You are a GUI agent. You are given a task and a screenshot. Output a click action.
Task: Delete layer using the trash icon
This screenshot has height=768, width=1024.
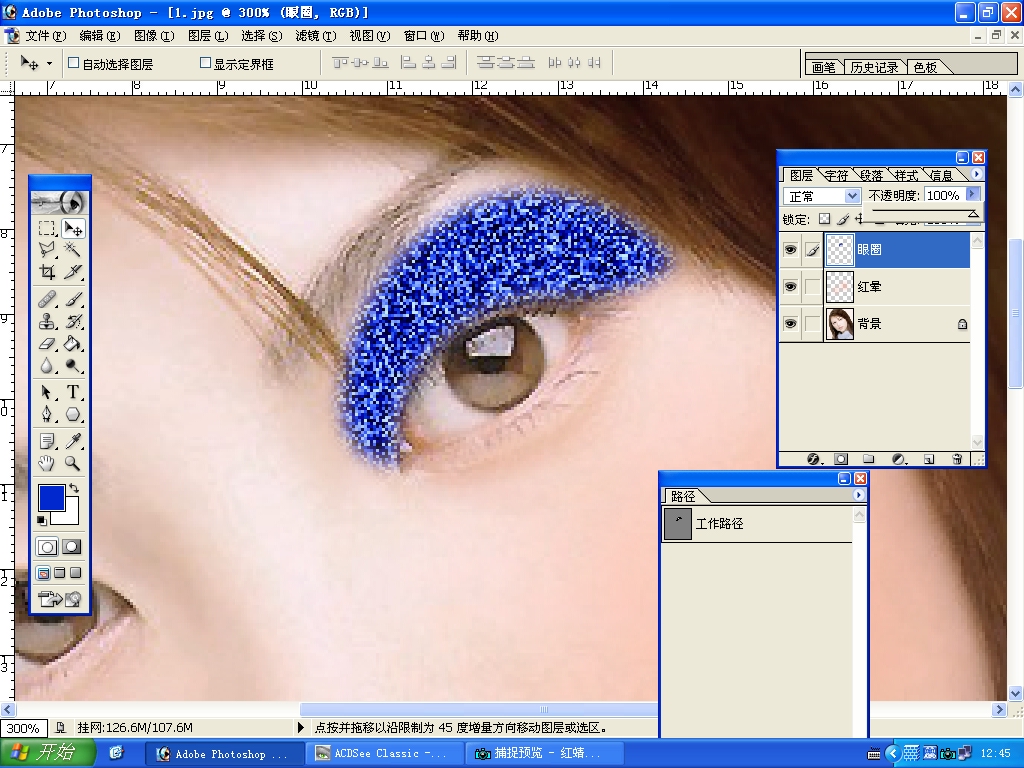point(957,459)
